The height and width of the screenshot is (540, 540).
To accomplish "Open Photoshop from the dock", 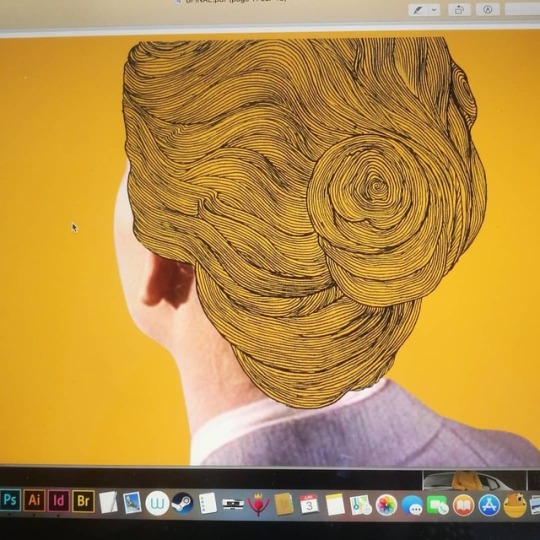I will pos(10,500).
